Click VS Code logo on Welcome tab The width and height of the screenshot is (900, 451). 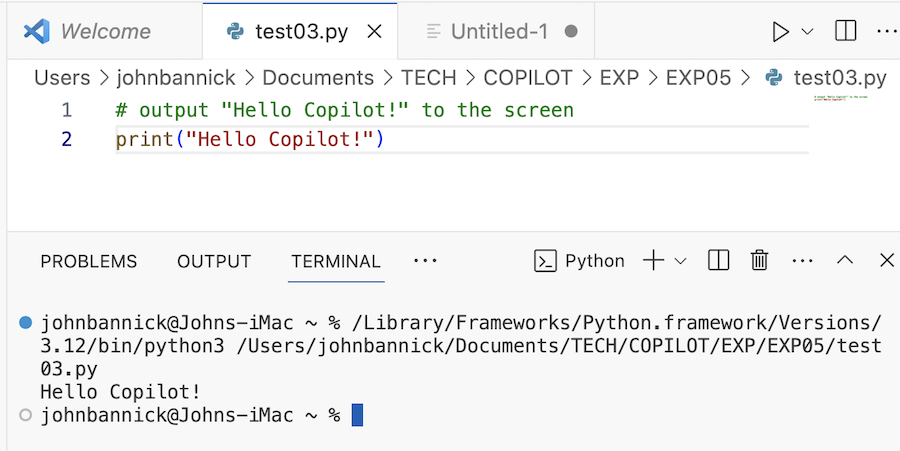[x=36, y=31]
